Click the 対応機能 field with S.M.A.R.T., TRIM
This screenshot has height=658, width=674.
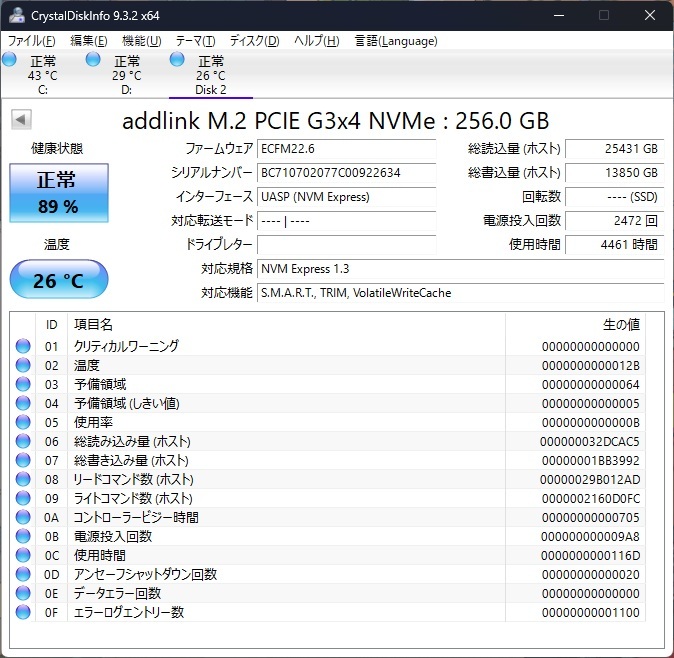coord(461,293)
